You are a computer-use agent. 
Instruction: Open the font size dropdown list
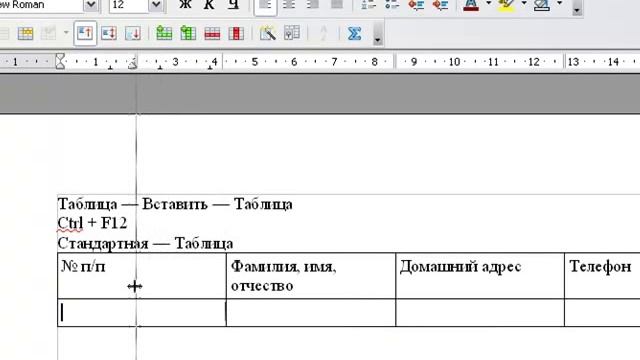[156, 5]
